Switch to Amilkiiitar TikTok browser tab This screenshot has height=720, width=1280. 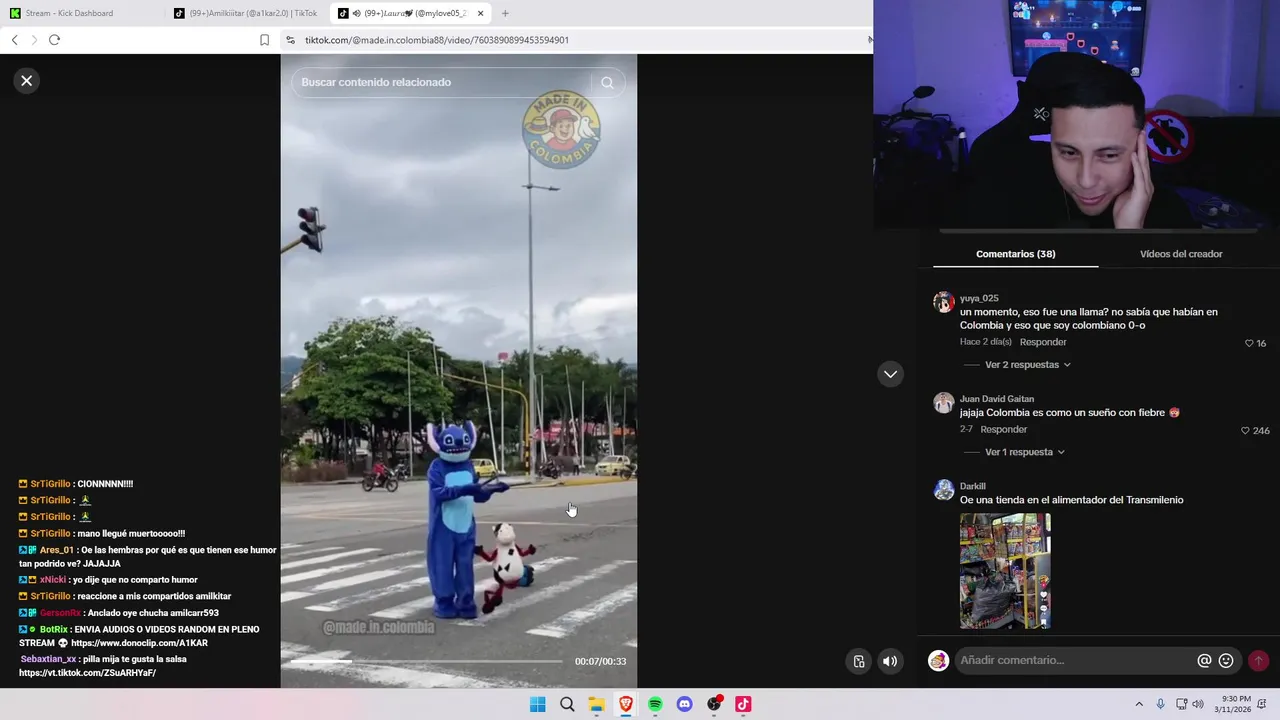pos(245,13)
